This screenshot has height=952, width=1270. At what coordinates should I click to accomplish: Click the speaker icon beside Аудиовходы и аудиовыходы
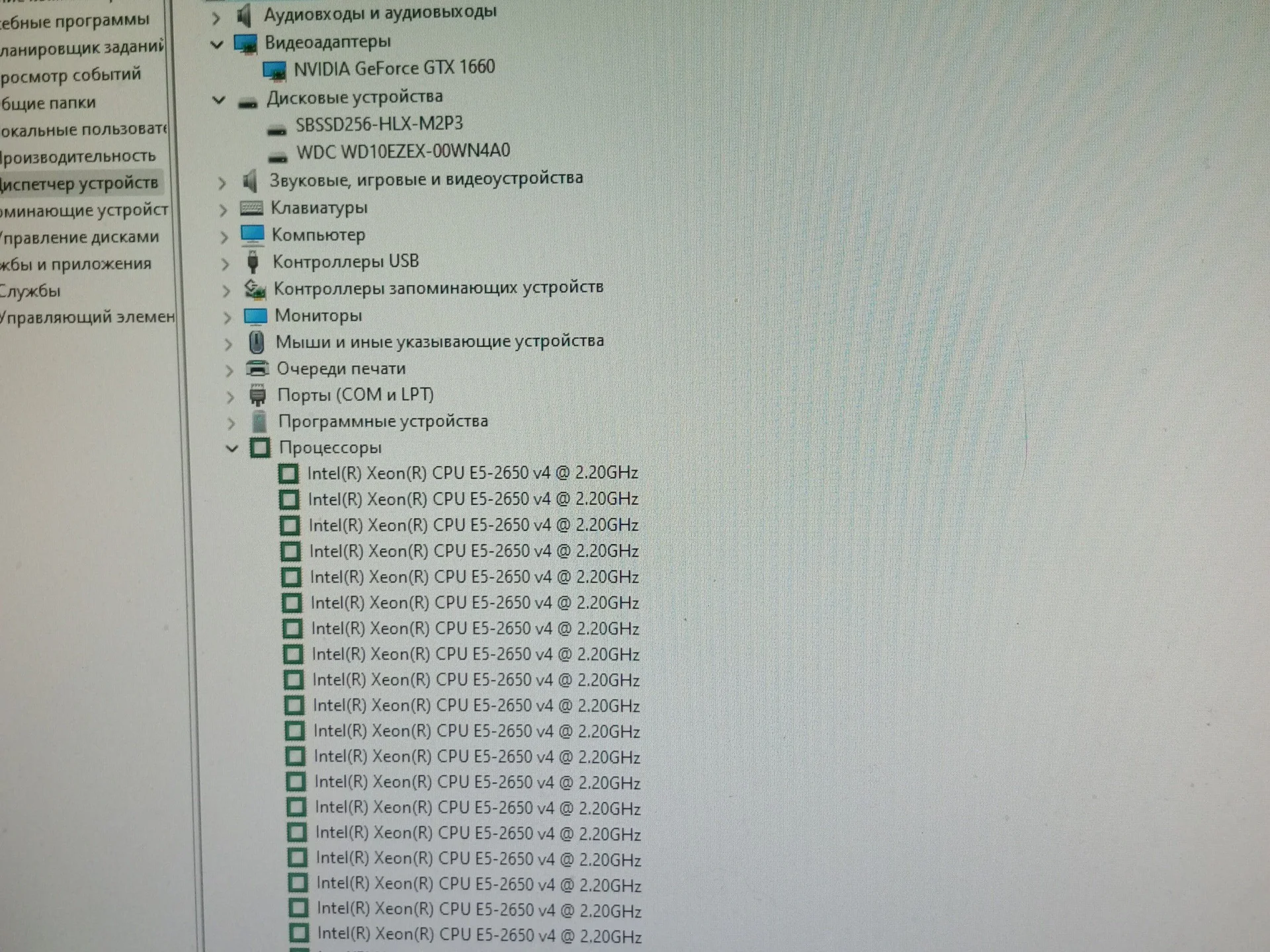click(x=244, y=15)
